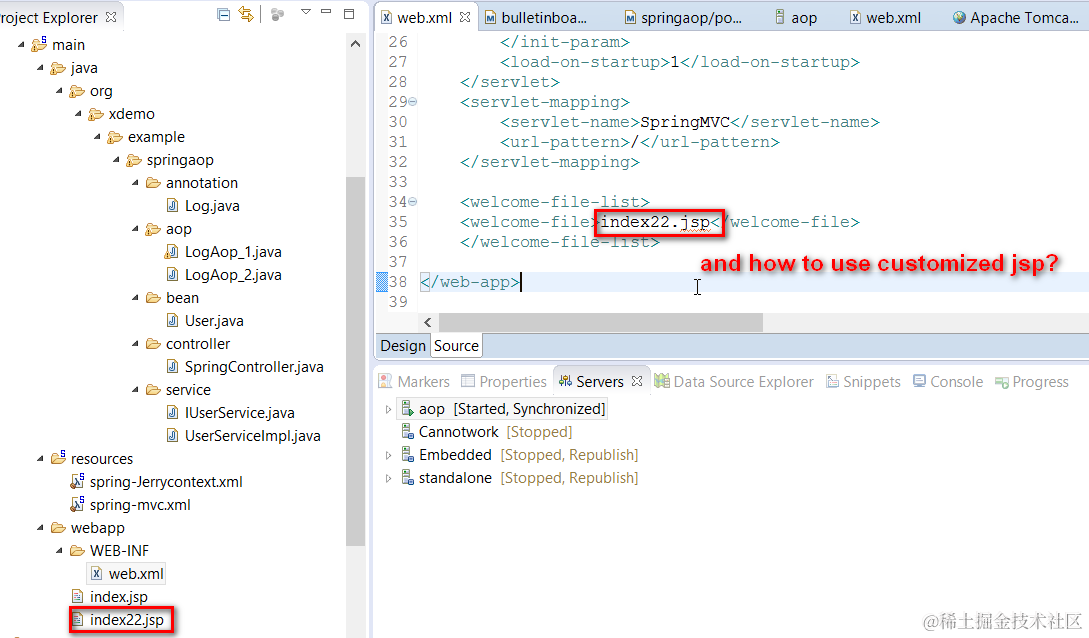
Task: Open Data Source Explorer view tab
Action: click(x=734, y=382)
